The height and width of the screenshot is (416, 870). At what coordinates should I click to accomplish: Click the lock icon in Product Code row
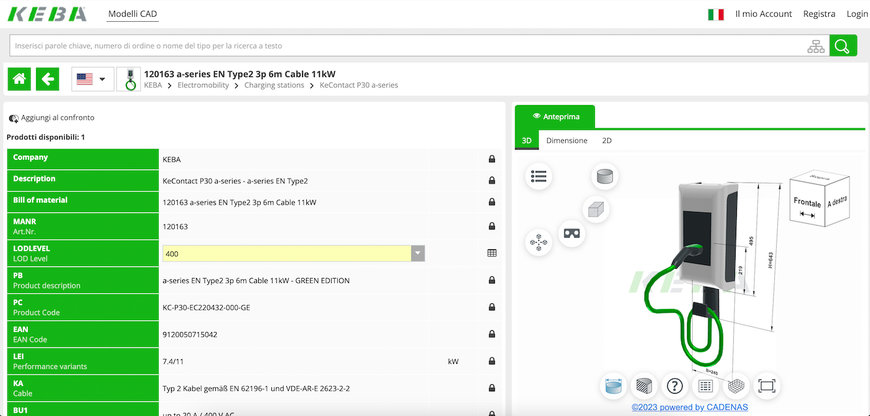point(492,307)
